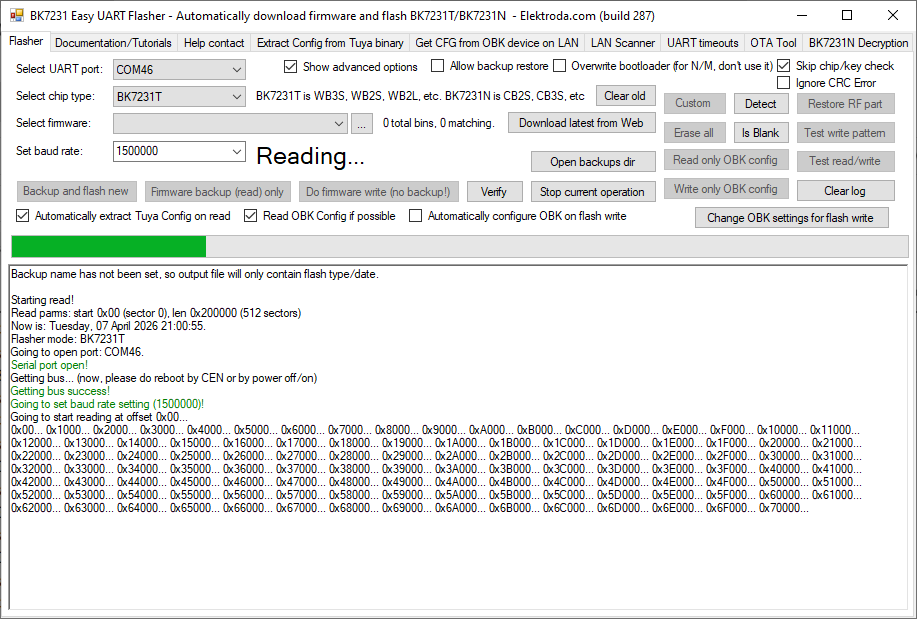Image resolution: width=917 pixels, height=619 pixels.
Task: Open BK7231N Decryption tab
Action: [x=858, y=43]
